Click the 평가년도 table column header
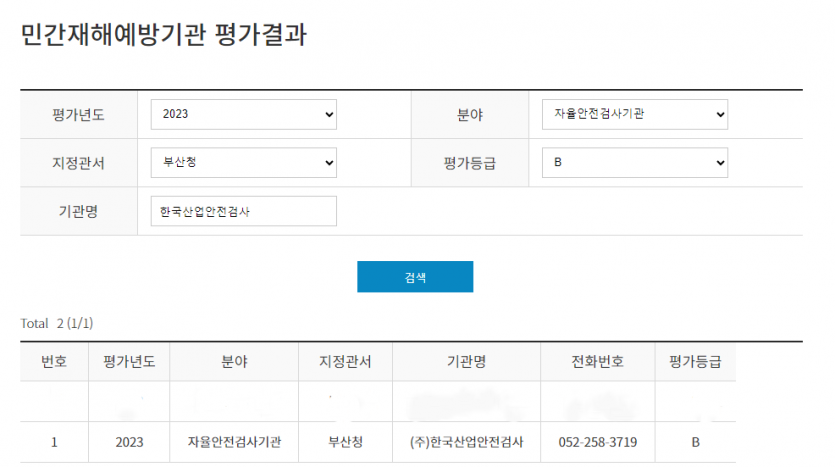Screen dimensions: 835x467 [x=129, y=362]
